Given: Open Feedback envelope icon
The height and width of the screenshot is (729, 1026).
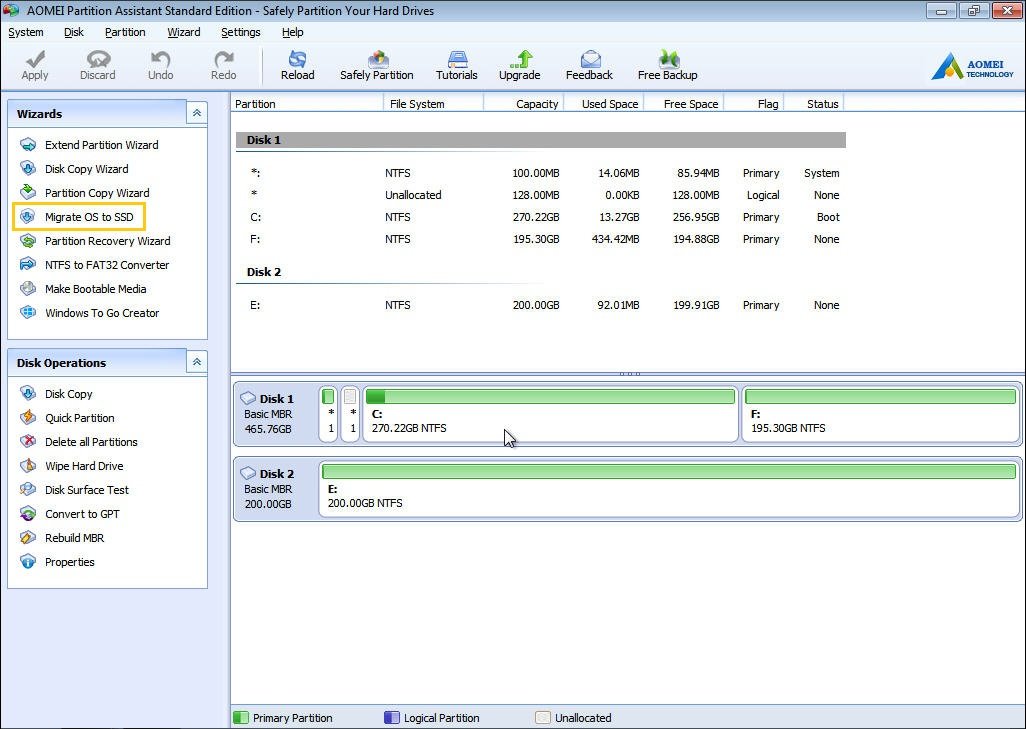Looking at the screenshot, I should [x=589, y=60].
